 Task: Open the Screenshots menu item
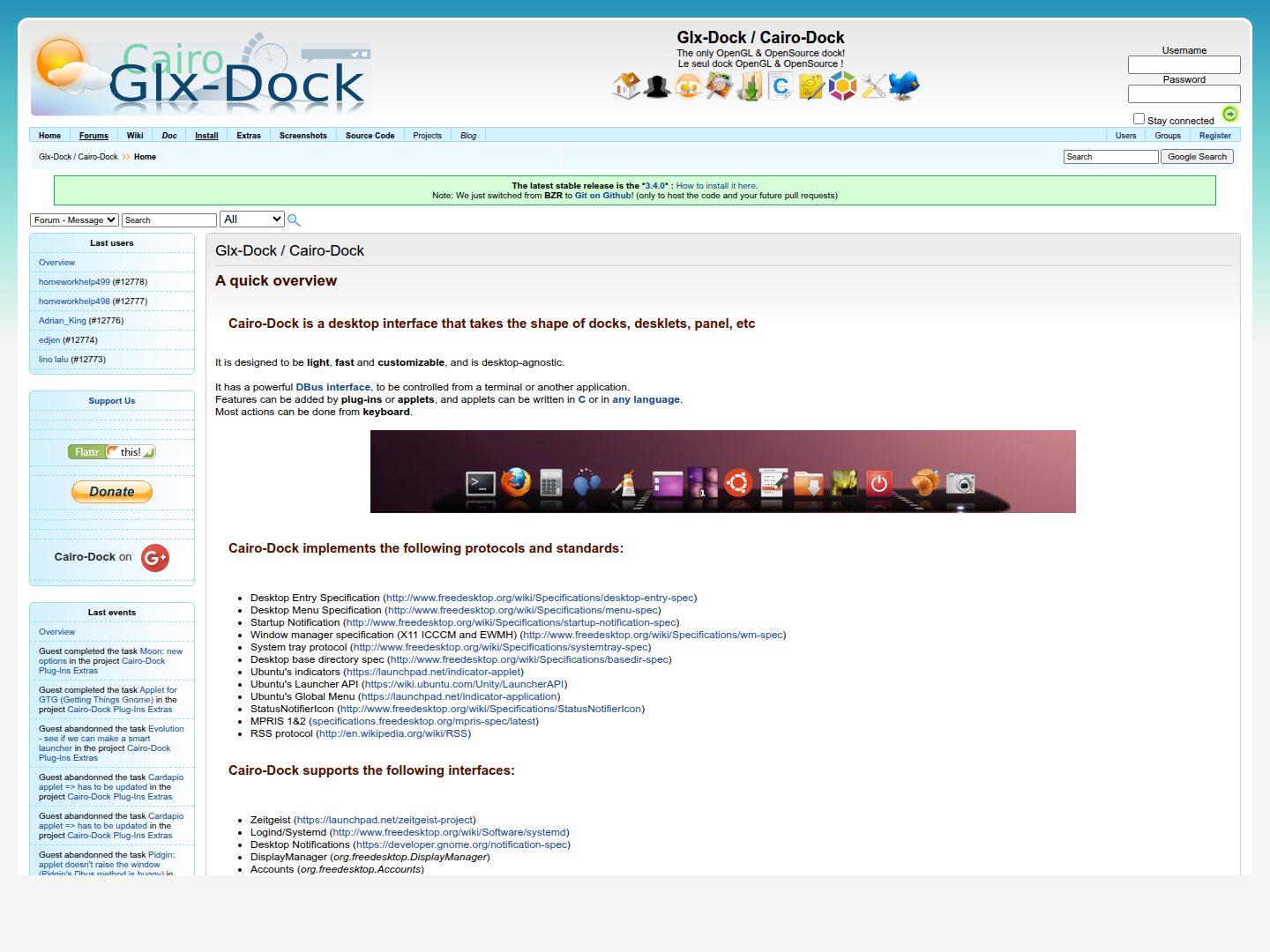click(303, 136)
